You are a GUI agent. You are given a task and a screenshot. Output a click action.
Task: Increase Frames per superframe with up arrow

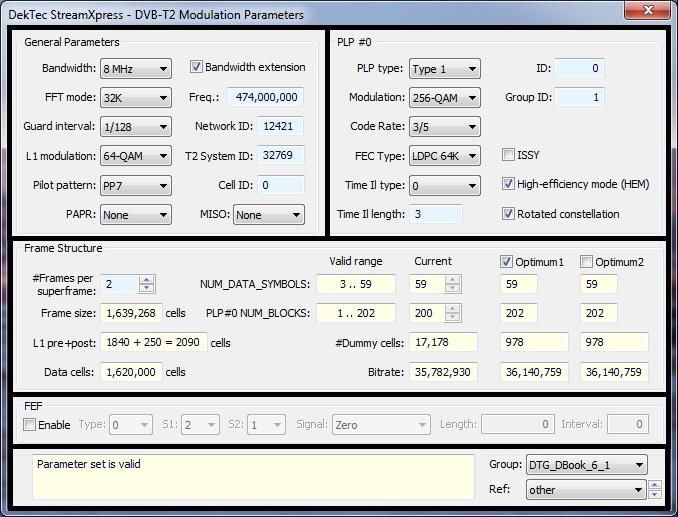(x=147, y=280)
